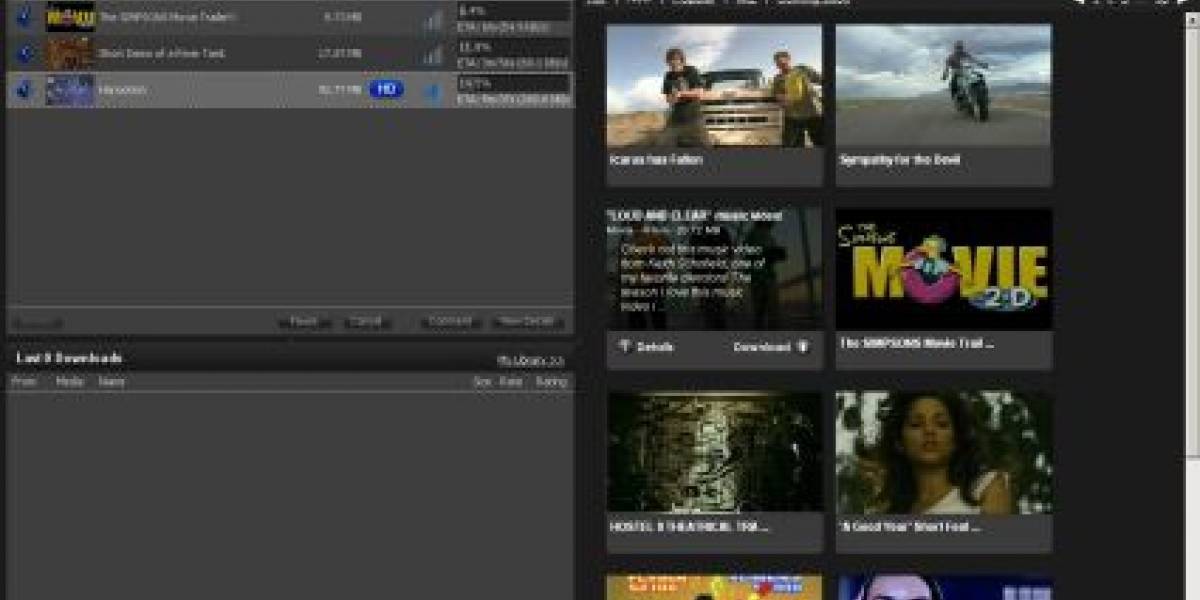
Task: Sort Last Downloads by the Media column
Action: tap(70, 381)
